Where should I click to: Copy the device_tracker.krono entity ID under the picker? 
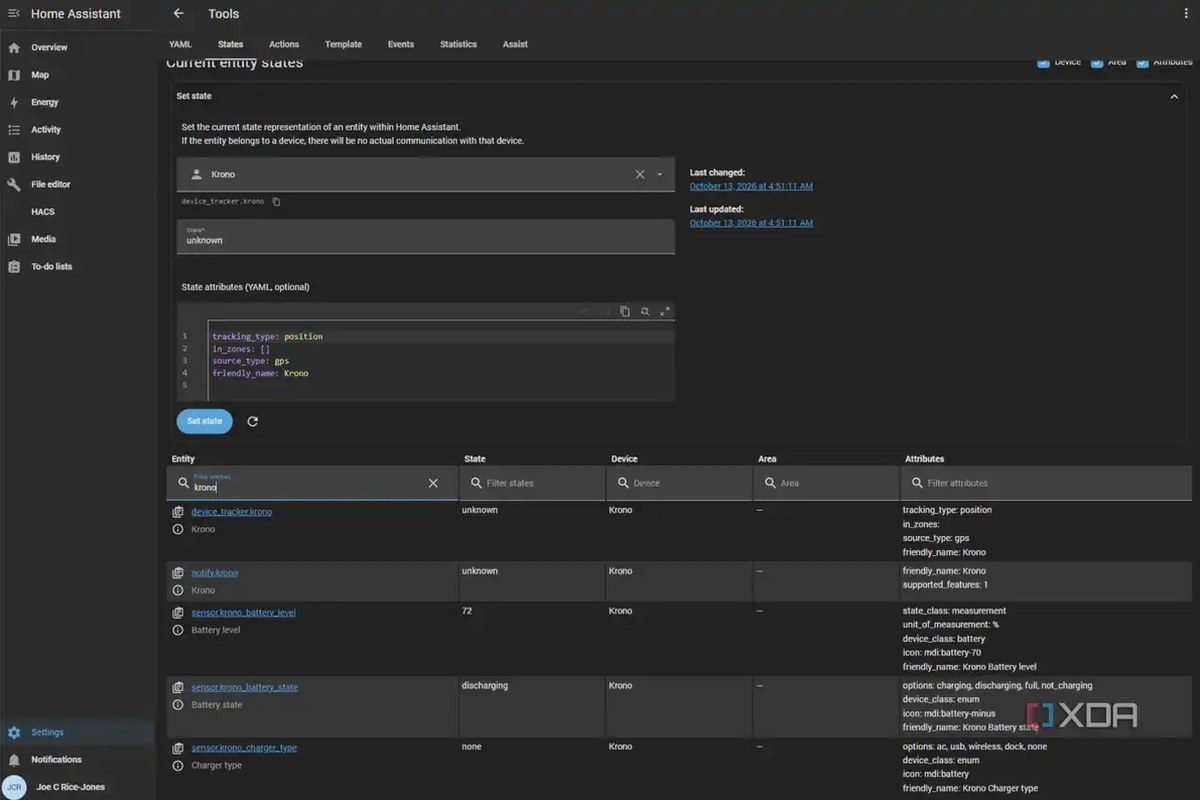click(277, 202)
